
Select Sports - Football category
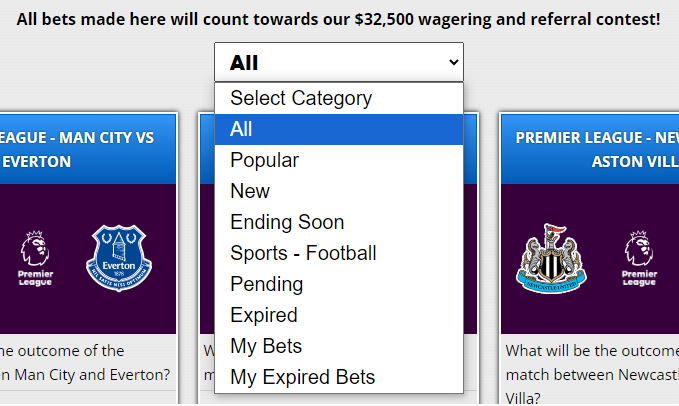[x=339, y=253]
